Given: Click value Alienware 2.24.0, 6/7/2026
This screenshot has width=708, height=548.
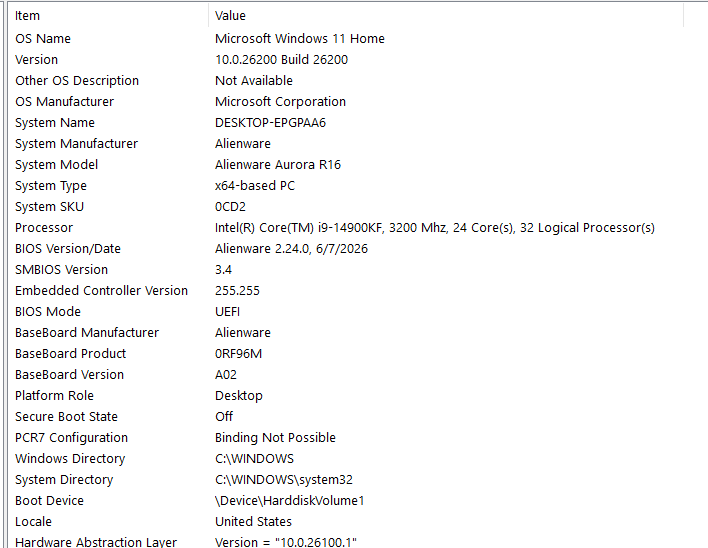Looking at the screenshot, I should tap(291, 249).
